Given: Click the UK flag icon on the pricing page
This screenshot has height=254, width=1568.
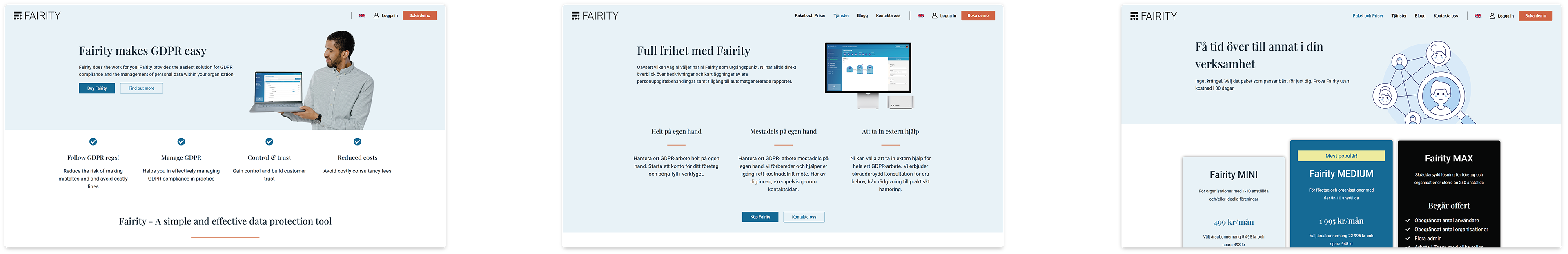Looking at the screenshot, I should (x=1478, y=16).
